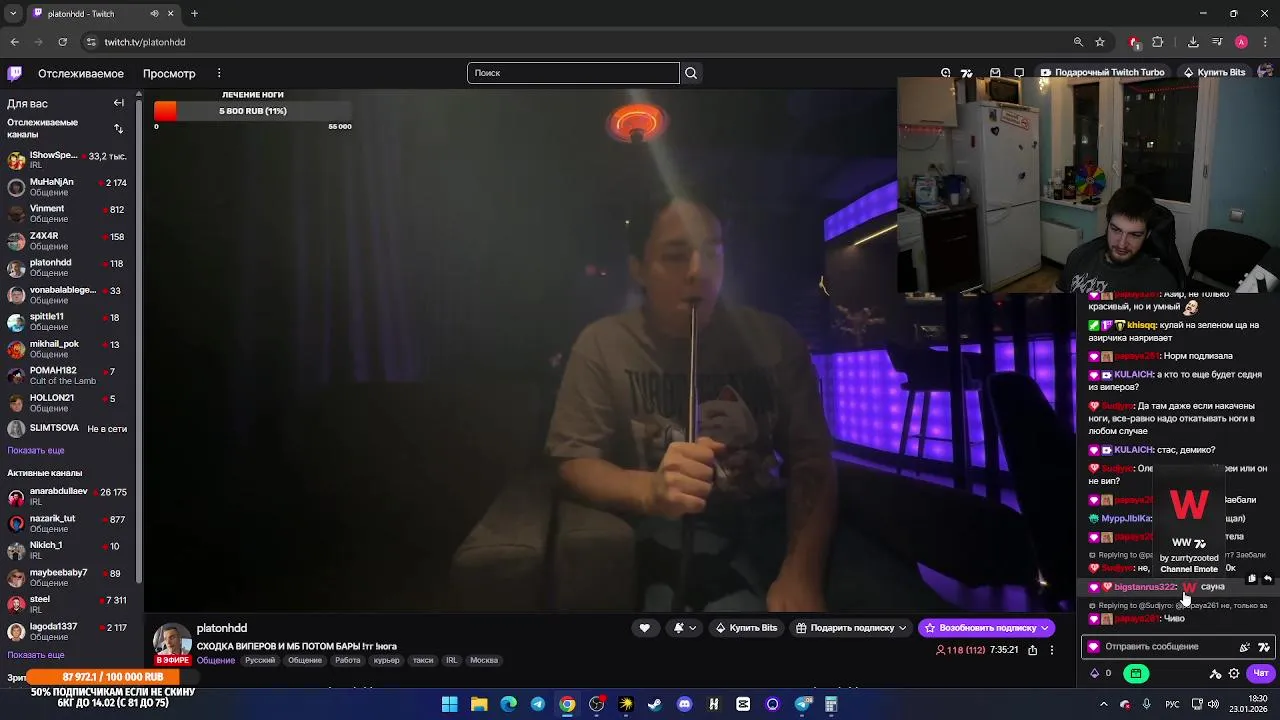This screenshot has width=1280, height=720.
Task: Open Z4X4R channel in sidebar
Action: 68,241
